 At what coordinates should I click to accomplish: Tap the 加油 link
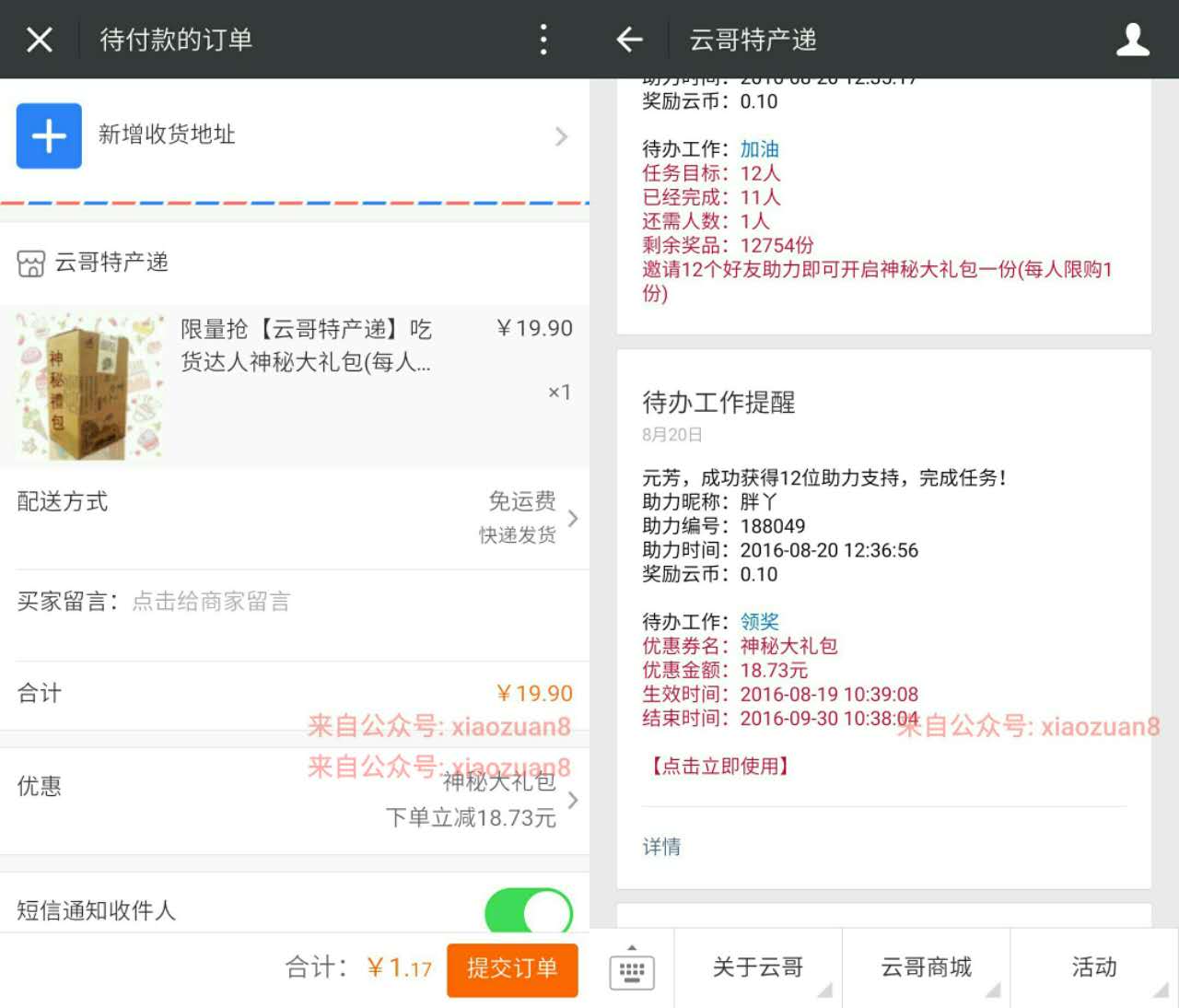760,149
